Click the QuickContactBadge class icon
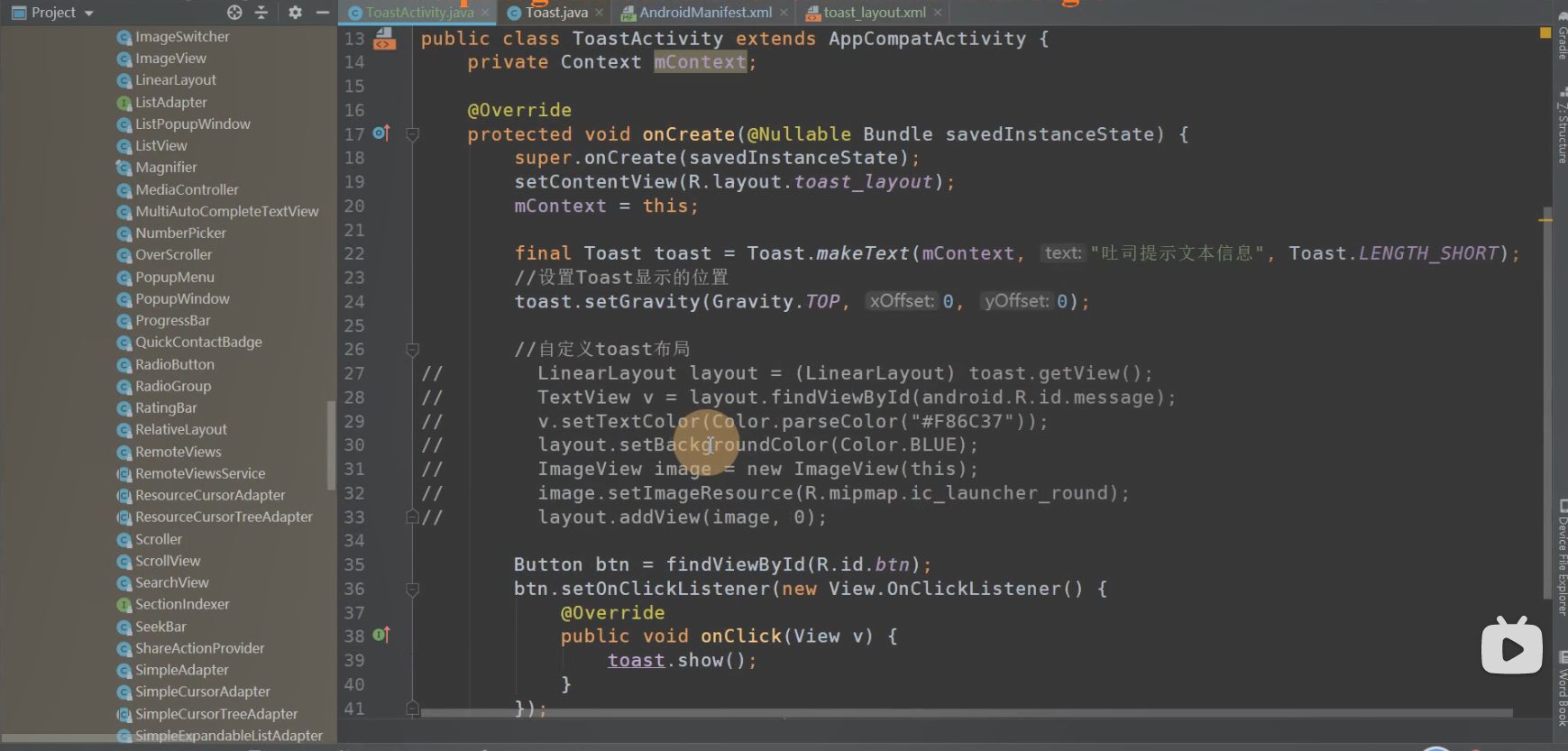The height and width of the screenshot is (751, 1568). pyautogui.click(x=124, y=343)
